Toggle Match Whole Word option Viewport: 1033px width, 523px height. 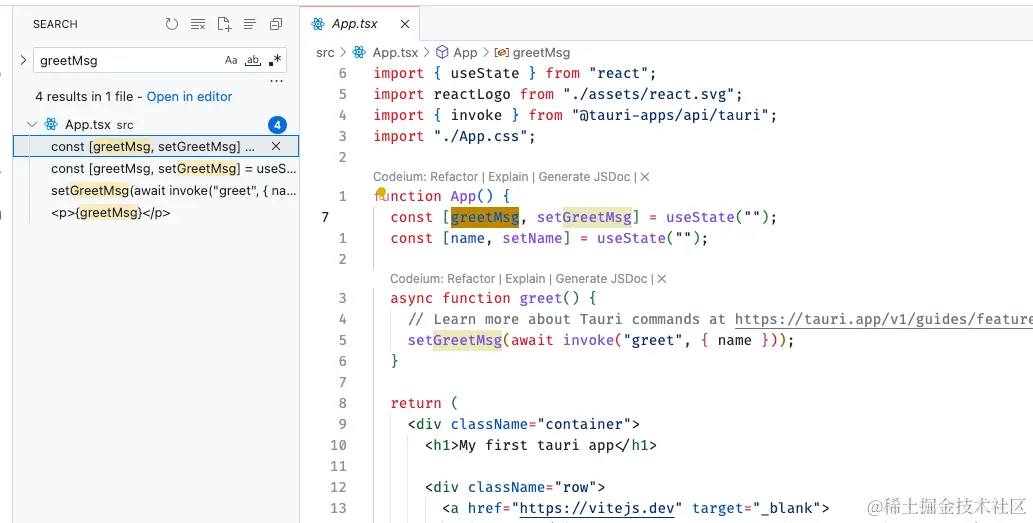[x=253, y=60]
